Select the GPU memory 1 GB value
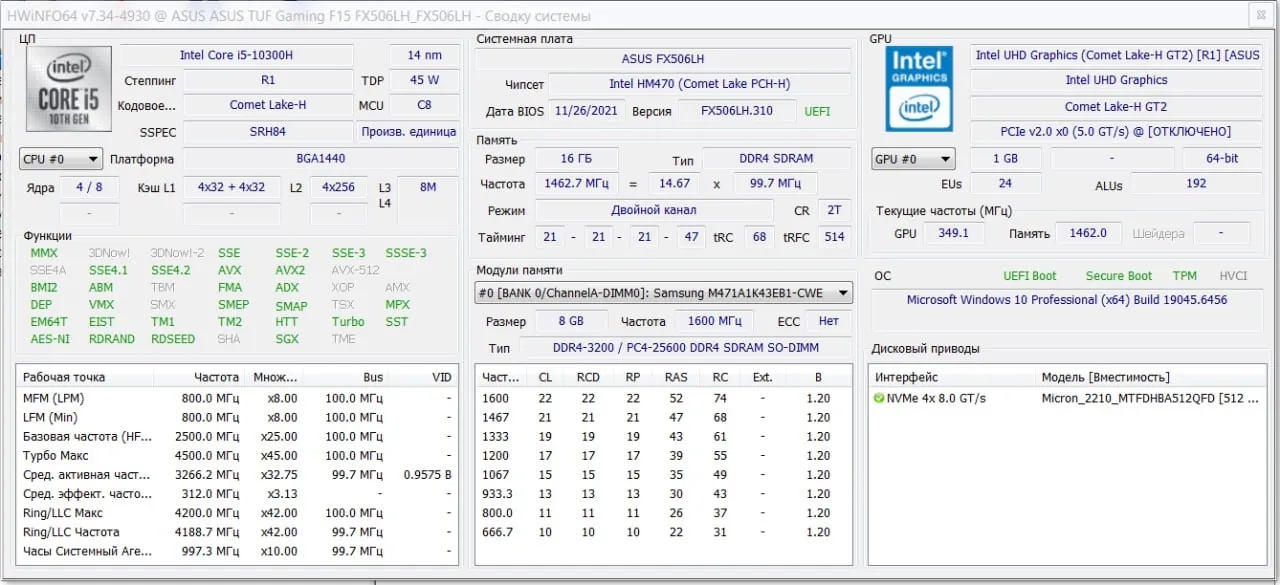Image resolution: width=1280 pixels, height=585 pixels. [x=1005, y=159]
